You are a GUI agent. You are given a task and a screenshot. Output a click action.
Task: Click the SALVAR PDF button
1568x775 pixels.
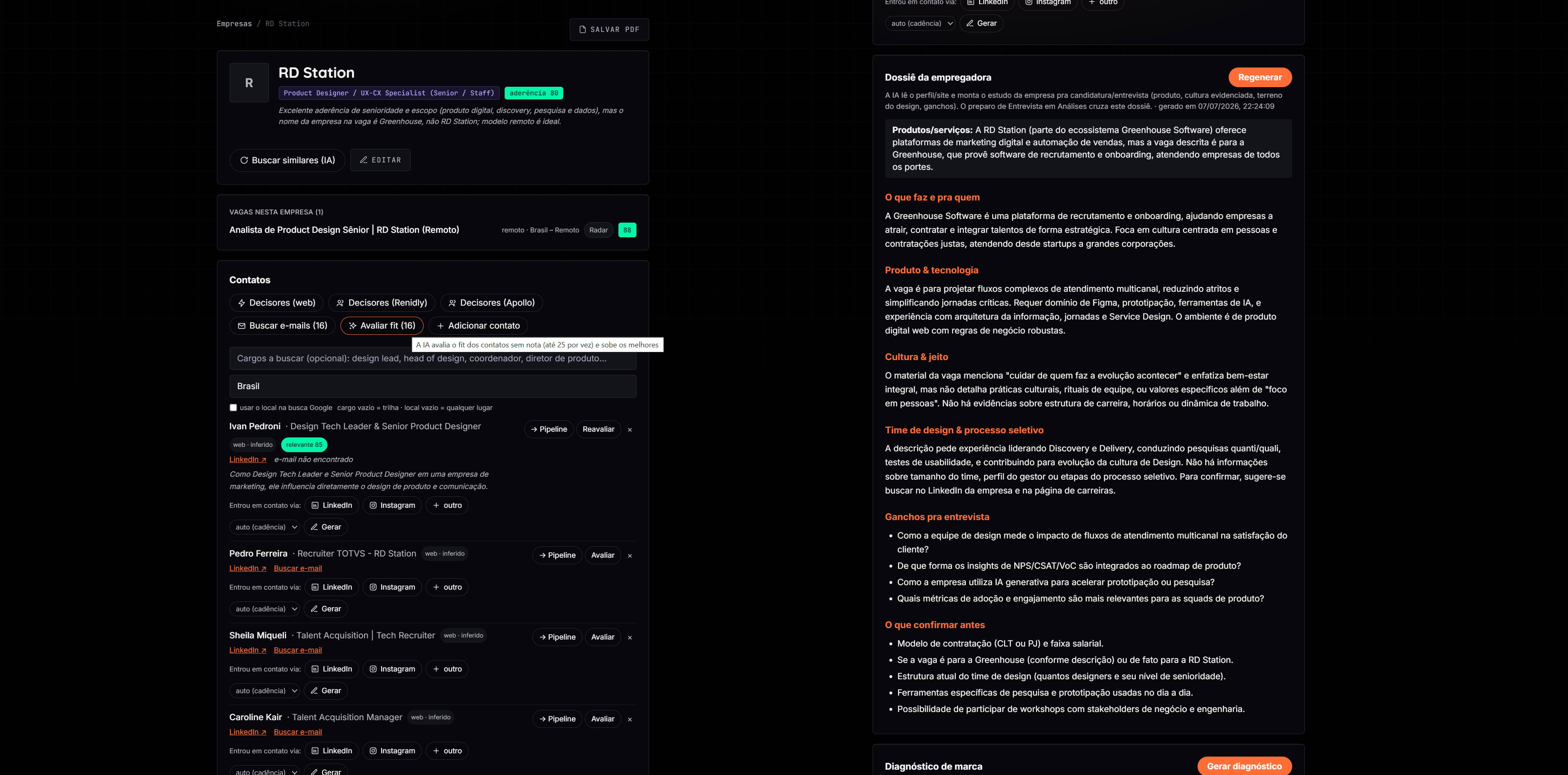coord(609,29)
